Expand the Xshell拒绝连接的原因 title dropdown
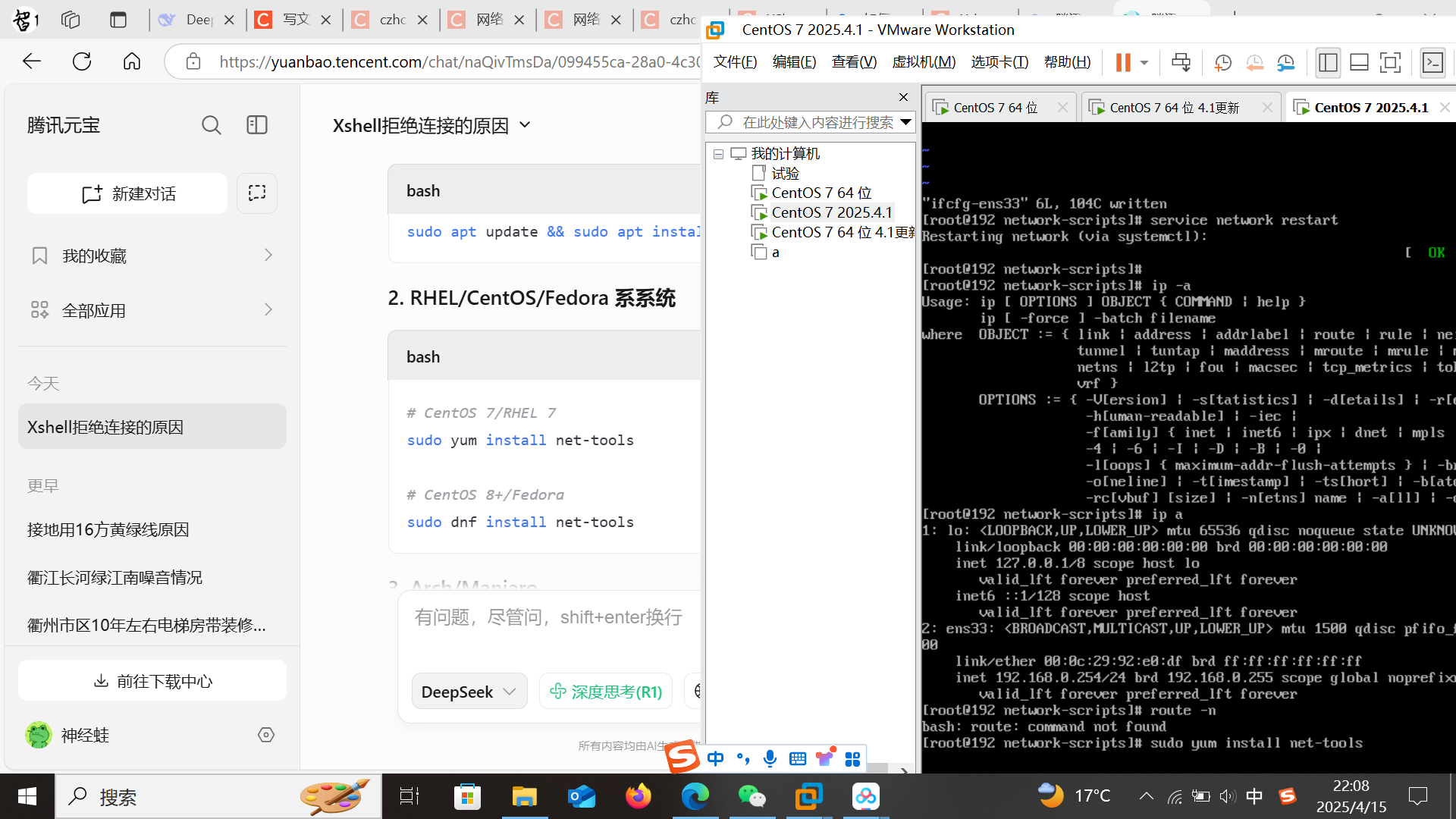This screenshot has height=819, width=1456. tap(525, 125)
